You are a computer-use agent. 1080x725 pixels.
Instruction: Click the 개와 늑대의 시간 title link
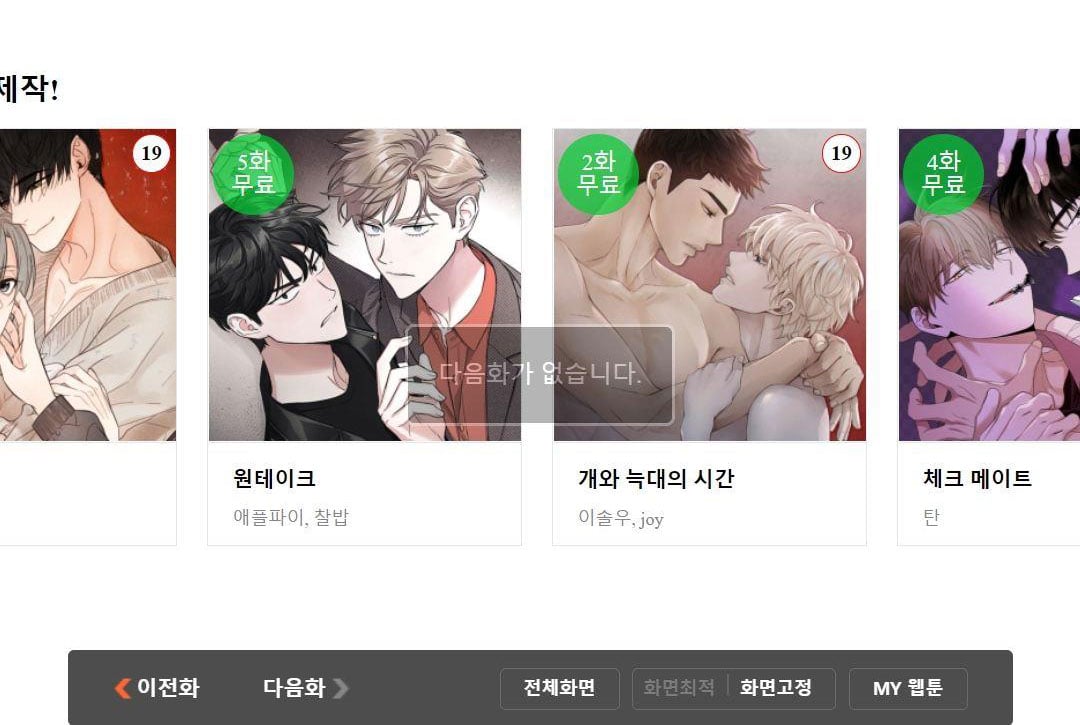tap(656, 478)
